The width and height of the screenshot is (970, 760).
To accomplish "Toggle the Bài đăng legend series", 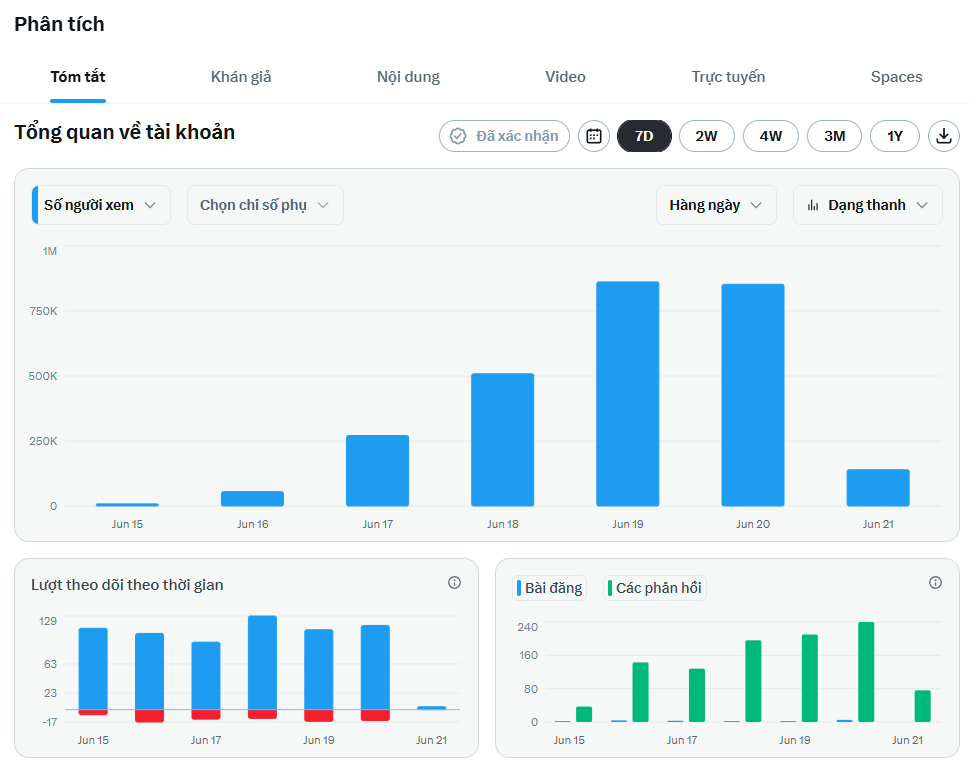I will click(549, 588).
